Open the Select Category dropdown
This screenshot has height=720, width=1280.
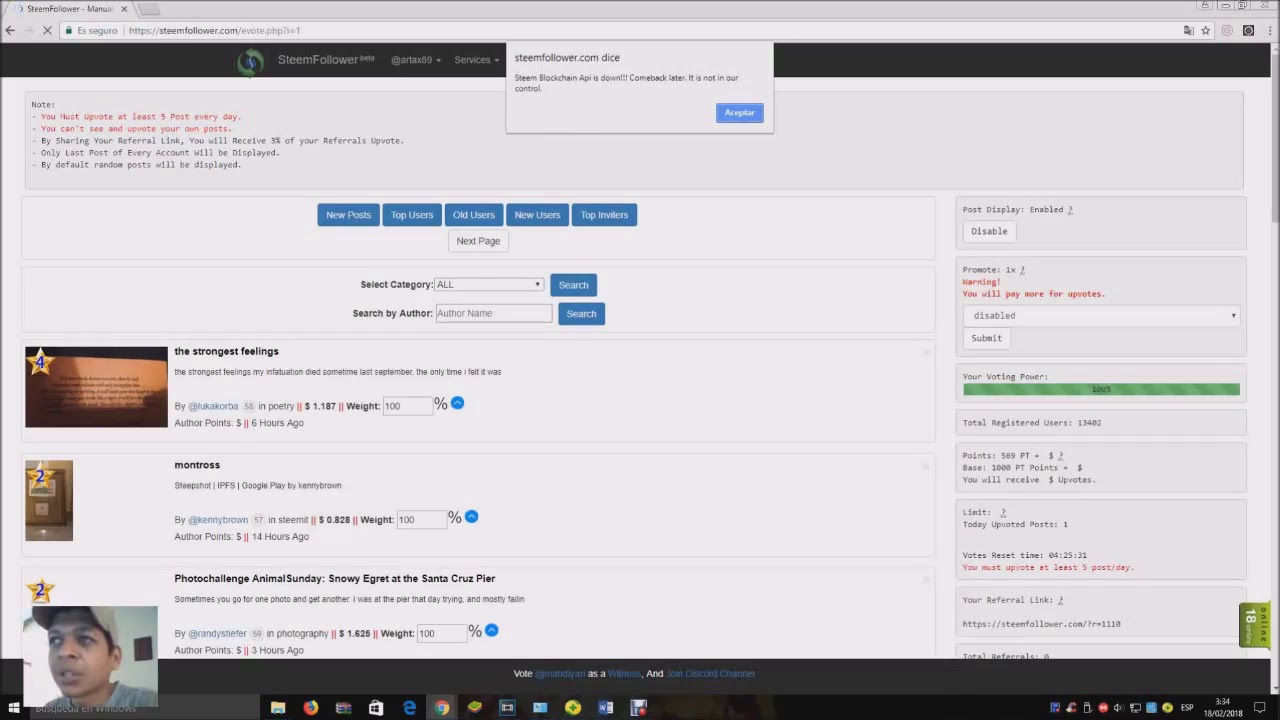click(489, 285)
